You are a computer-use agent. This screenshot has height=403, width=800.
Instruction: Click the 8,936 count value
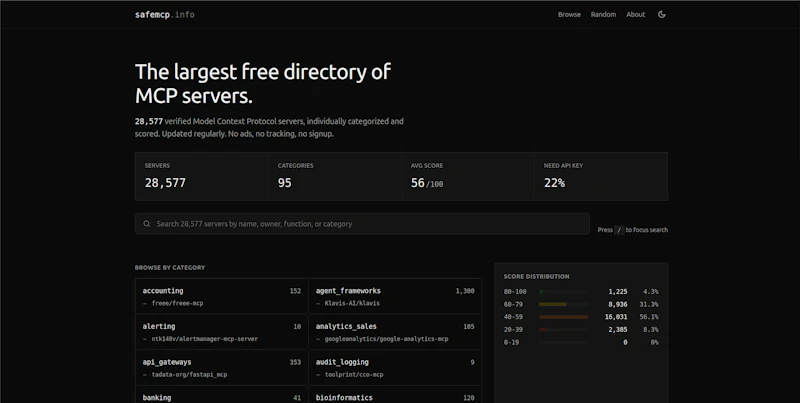click(x=617, y=305)
